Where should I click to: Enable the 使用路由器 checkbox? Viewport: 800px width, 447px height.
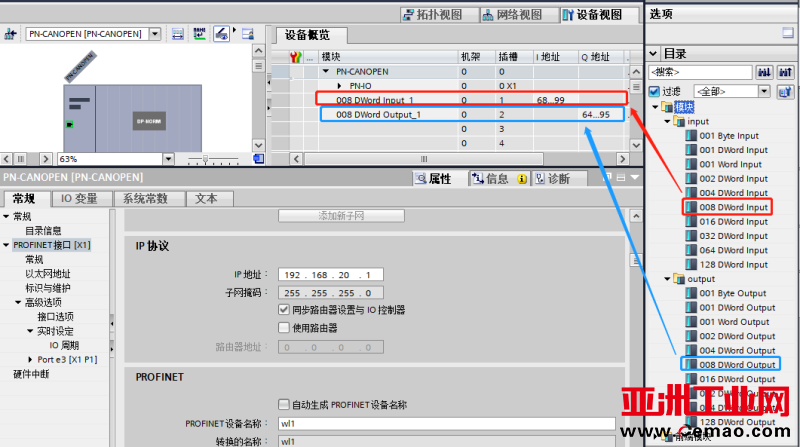click(284, 328)
